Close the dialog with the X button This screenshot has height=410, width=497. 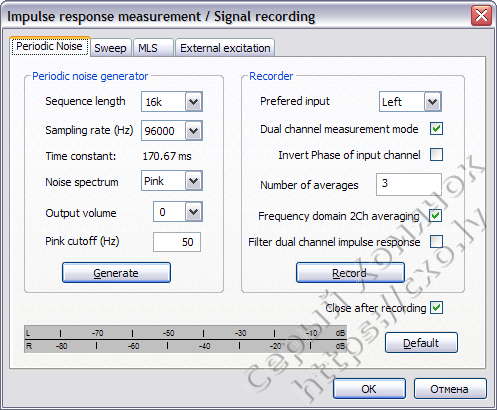[x=481, y=16]
